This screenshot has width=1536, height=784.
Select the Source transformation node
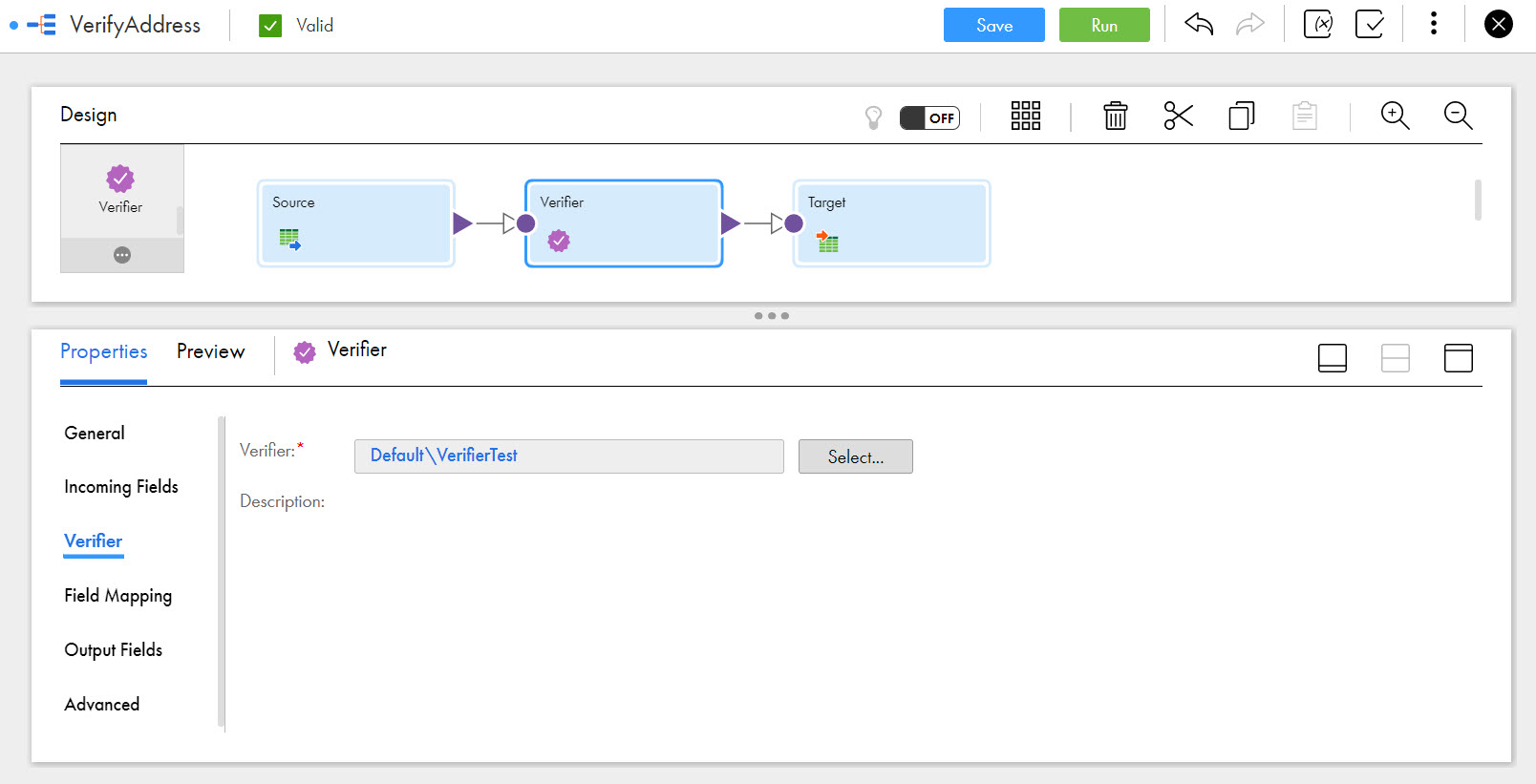coord(355,223)
